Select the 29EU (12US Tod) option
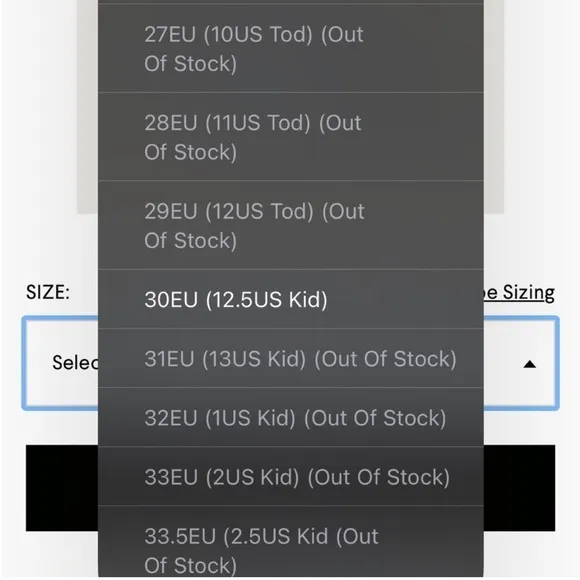 click(x=291, y=225)
